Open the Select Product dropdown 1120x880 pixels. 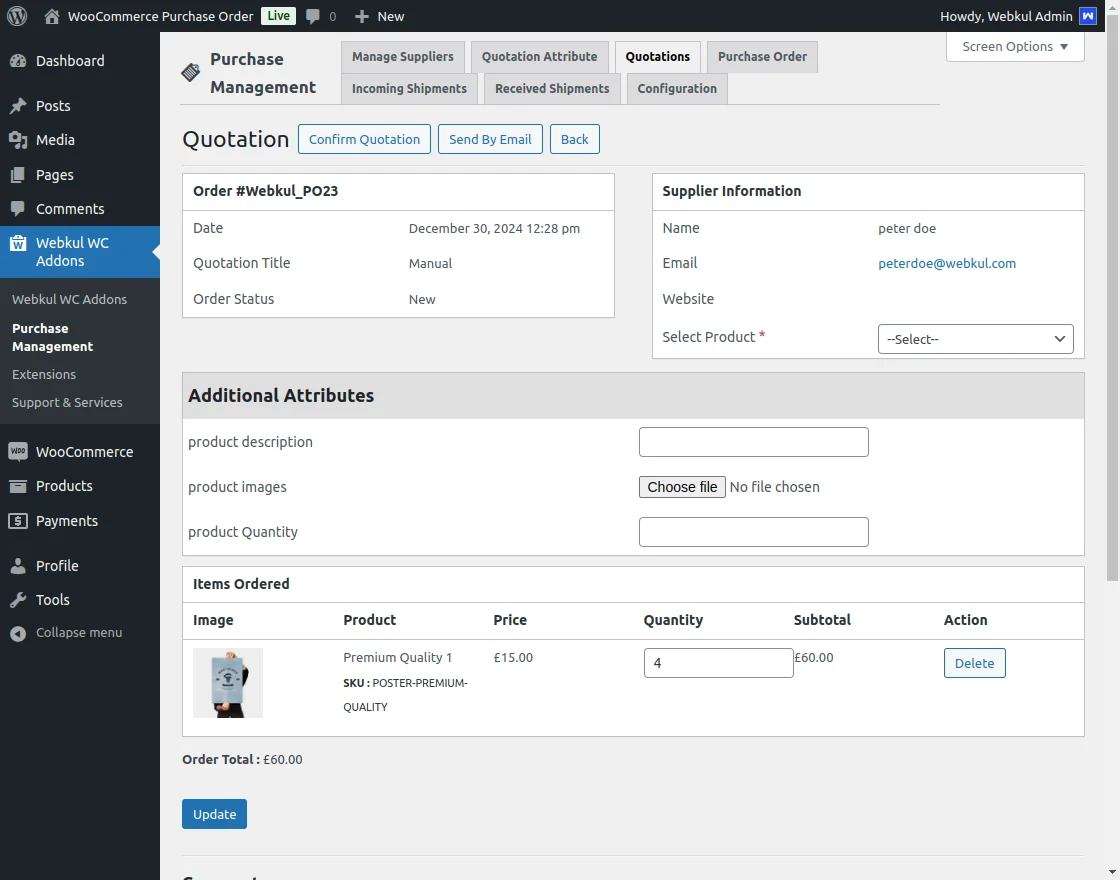975,339
